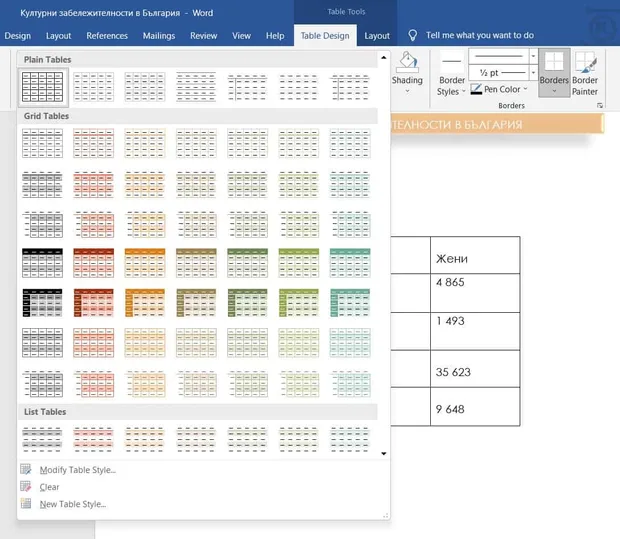Click the table cell containing 35 623
Image resolution: width=620 pixels, height=539 pixels.
(x=475, y=369)
